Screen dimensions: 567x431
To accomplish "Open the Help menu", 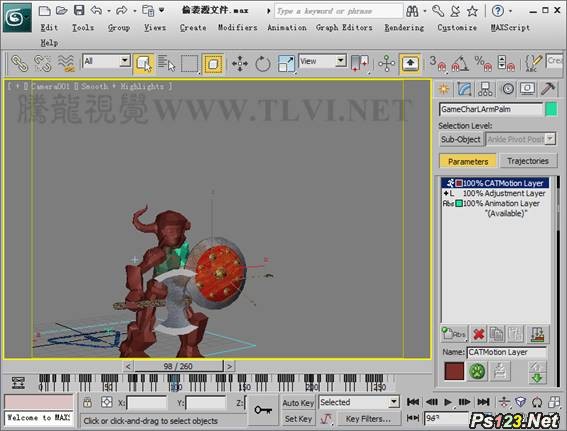I will pos(49,43).
